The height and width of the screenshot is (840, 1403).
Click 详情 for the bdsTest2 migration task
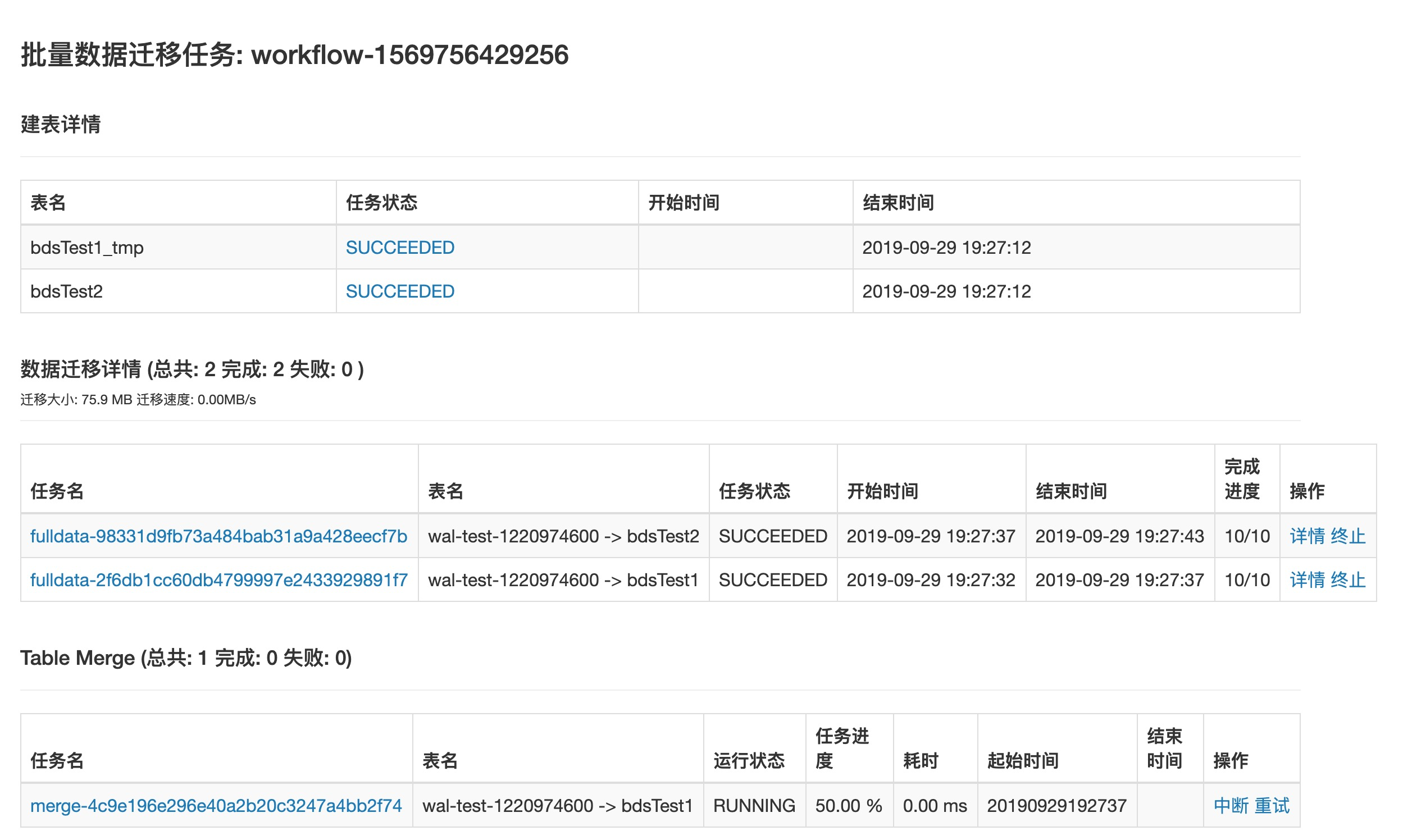[x=1307, y=536]
